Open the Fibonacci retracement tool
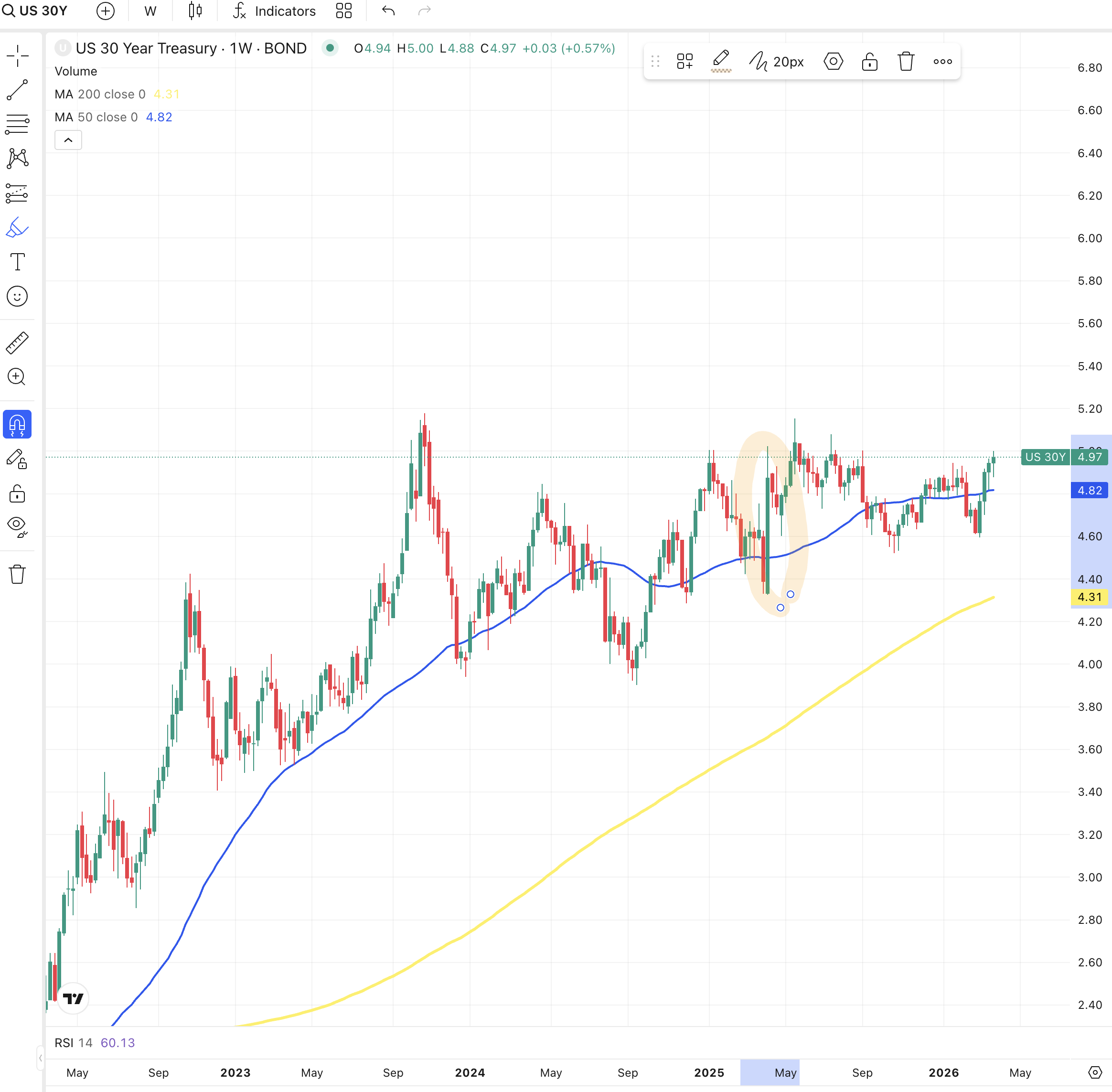Screen dimensions: 1112x1092 pyautogui.click(x=17, y=124)
